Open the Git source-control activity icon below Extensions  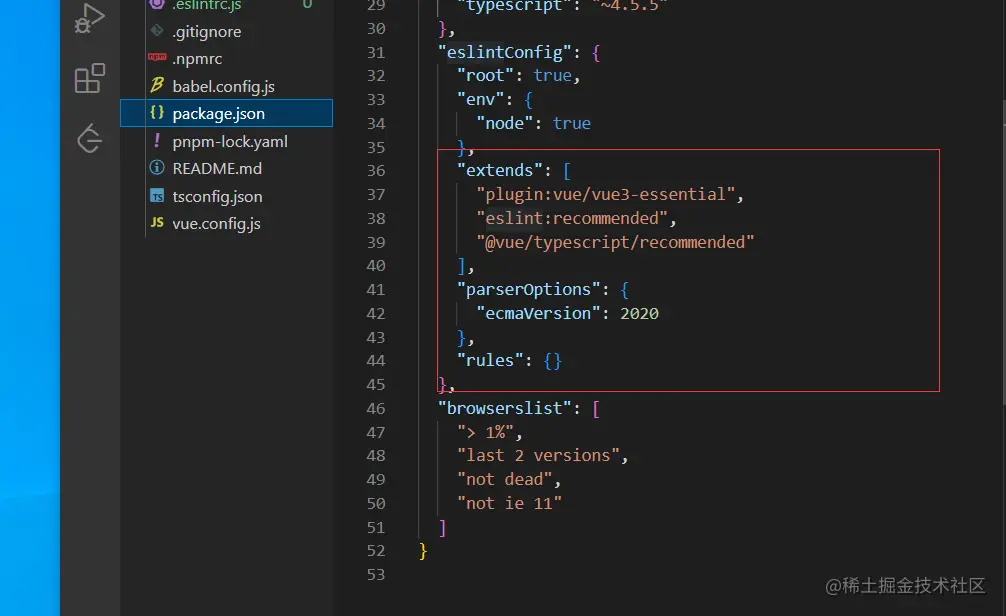pos(89,138)
